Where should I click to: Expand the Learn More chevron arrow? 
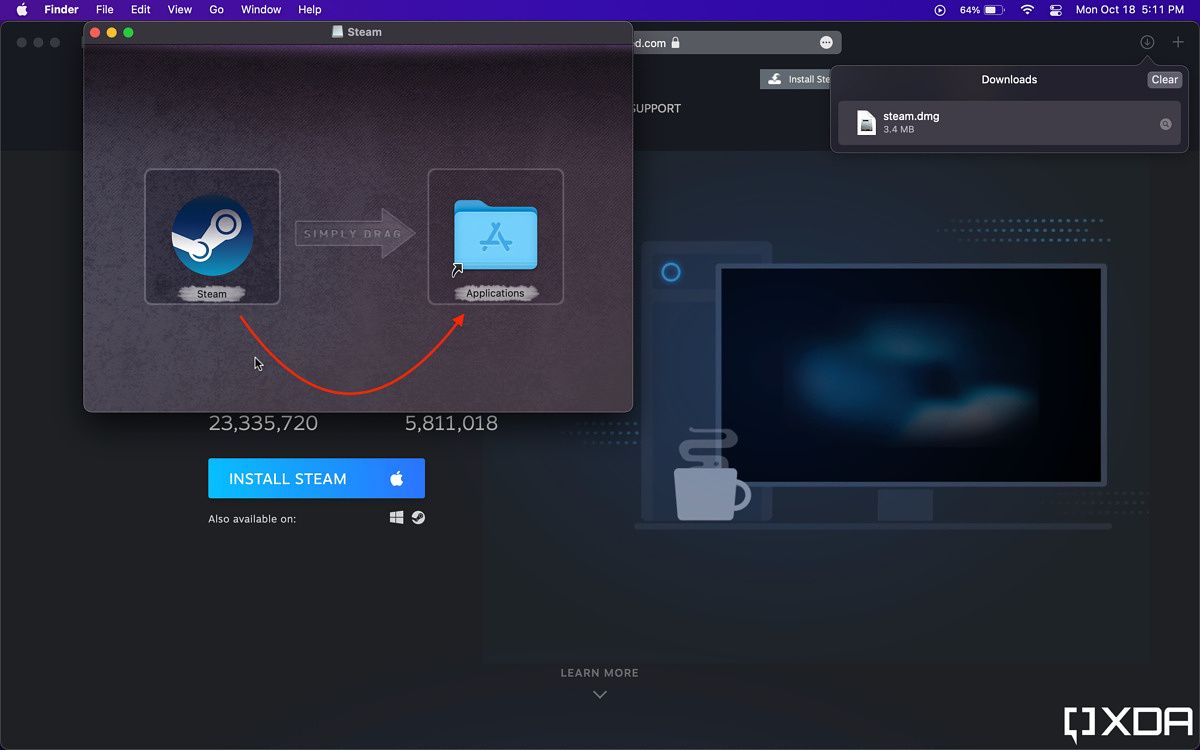point(599,694)
